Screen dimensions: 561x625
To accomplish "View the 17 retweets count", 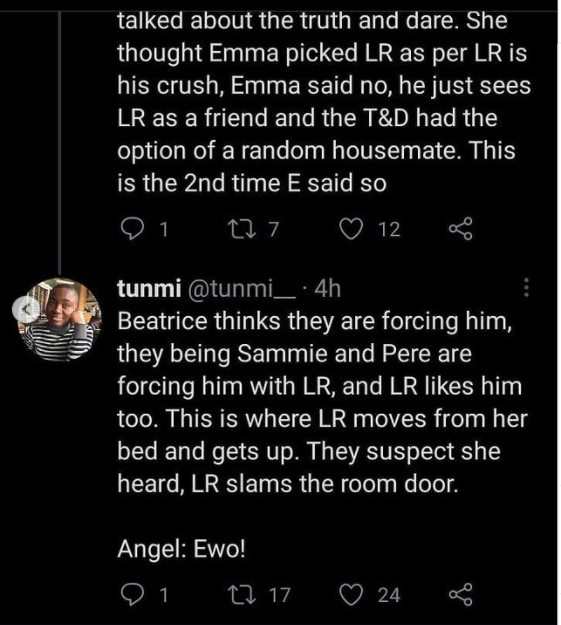I will point(279,595).
